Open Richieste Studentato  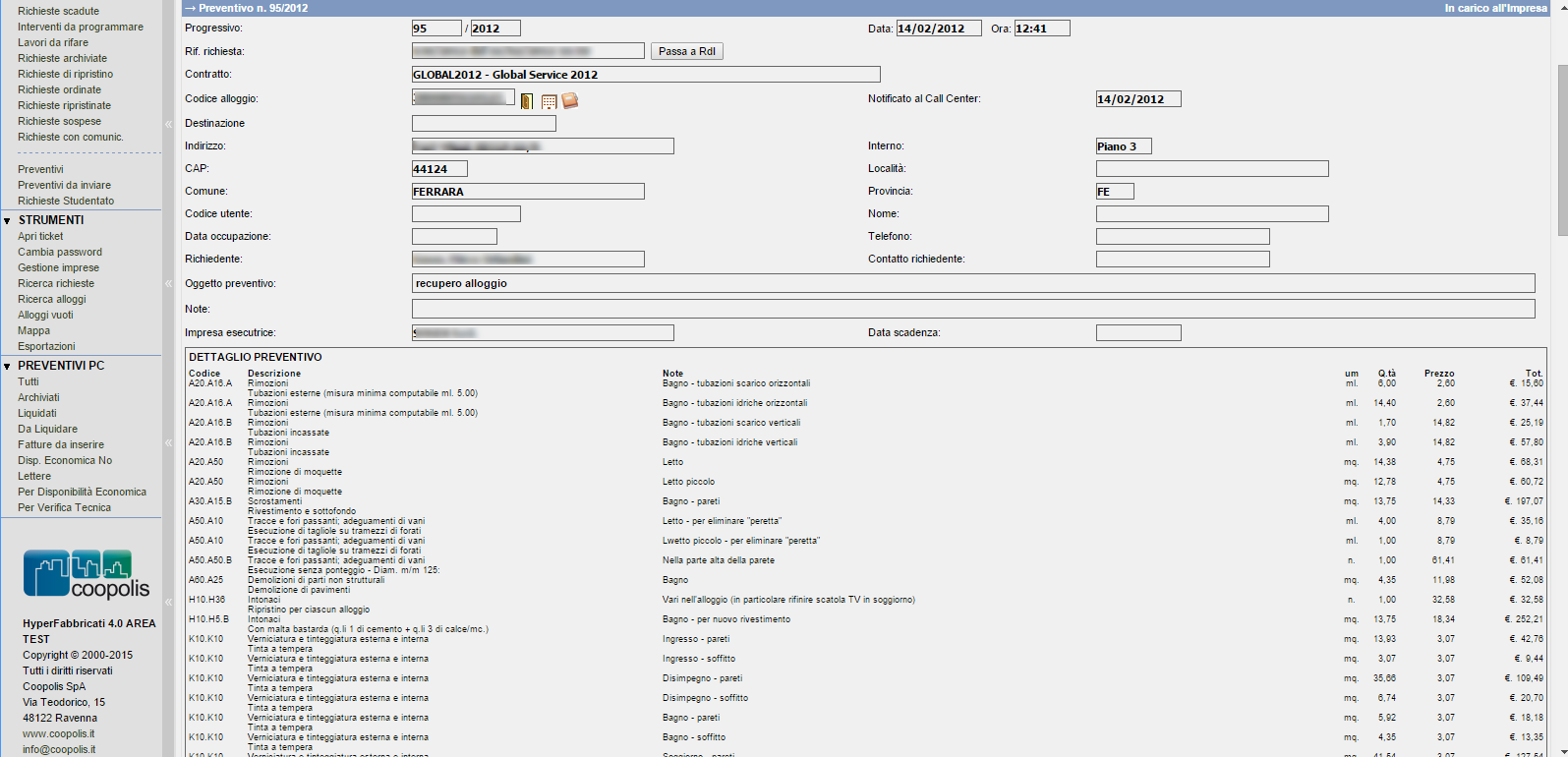pos(66,201)
